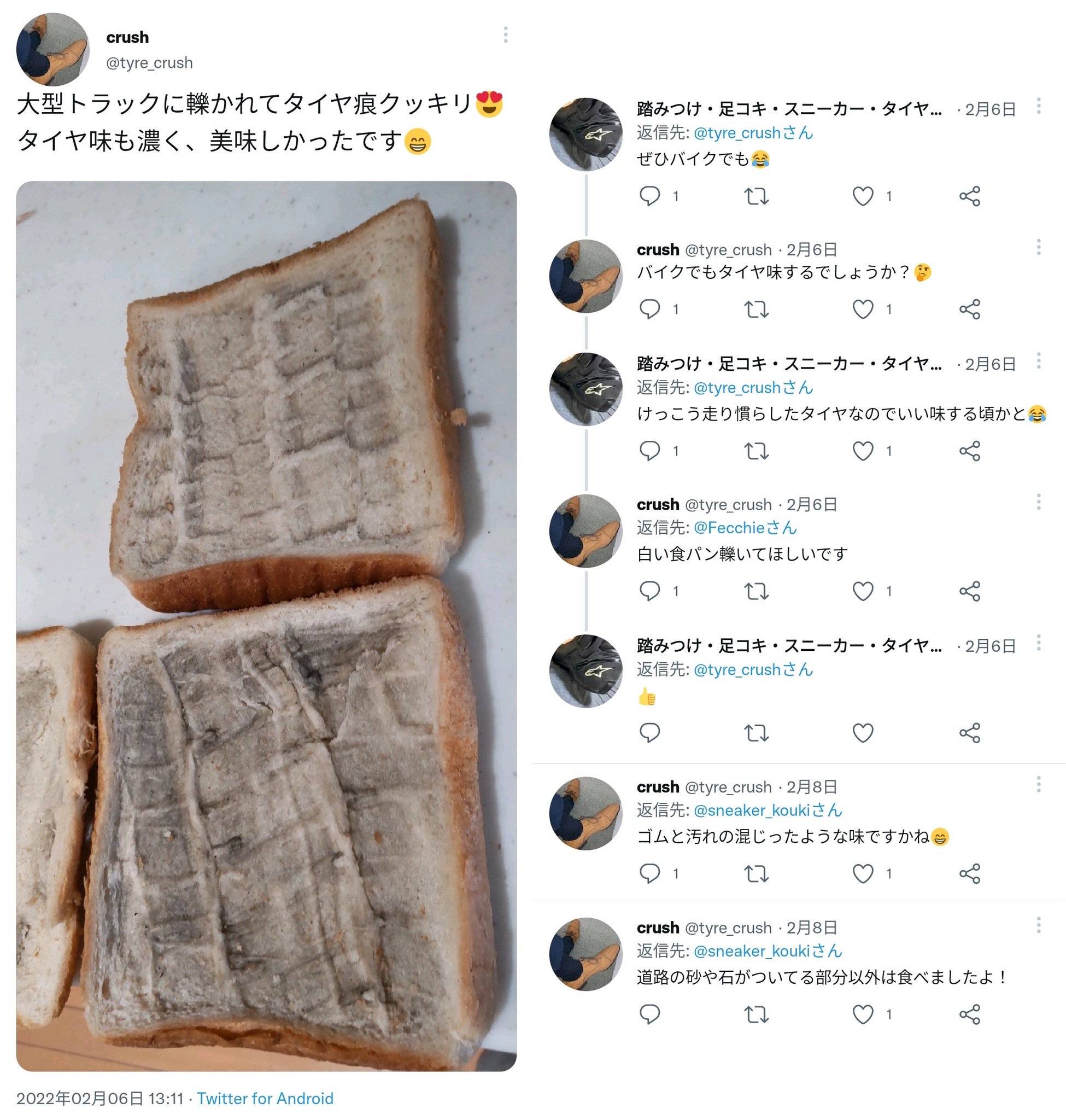Open more options for ゴムと汚れ reply

tap(1038, 785)
